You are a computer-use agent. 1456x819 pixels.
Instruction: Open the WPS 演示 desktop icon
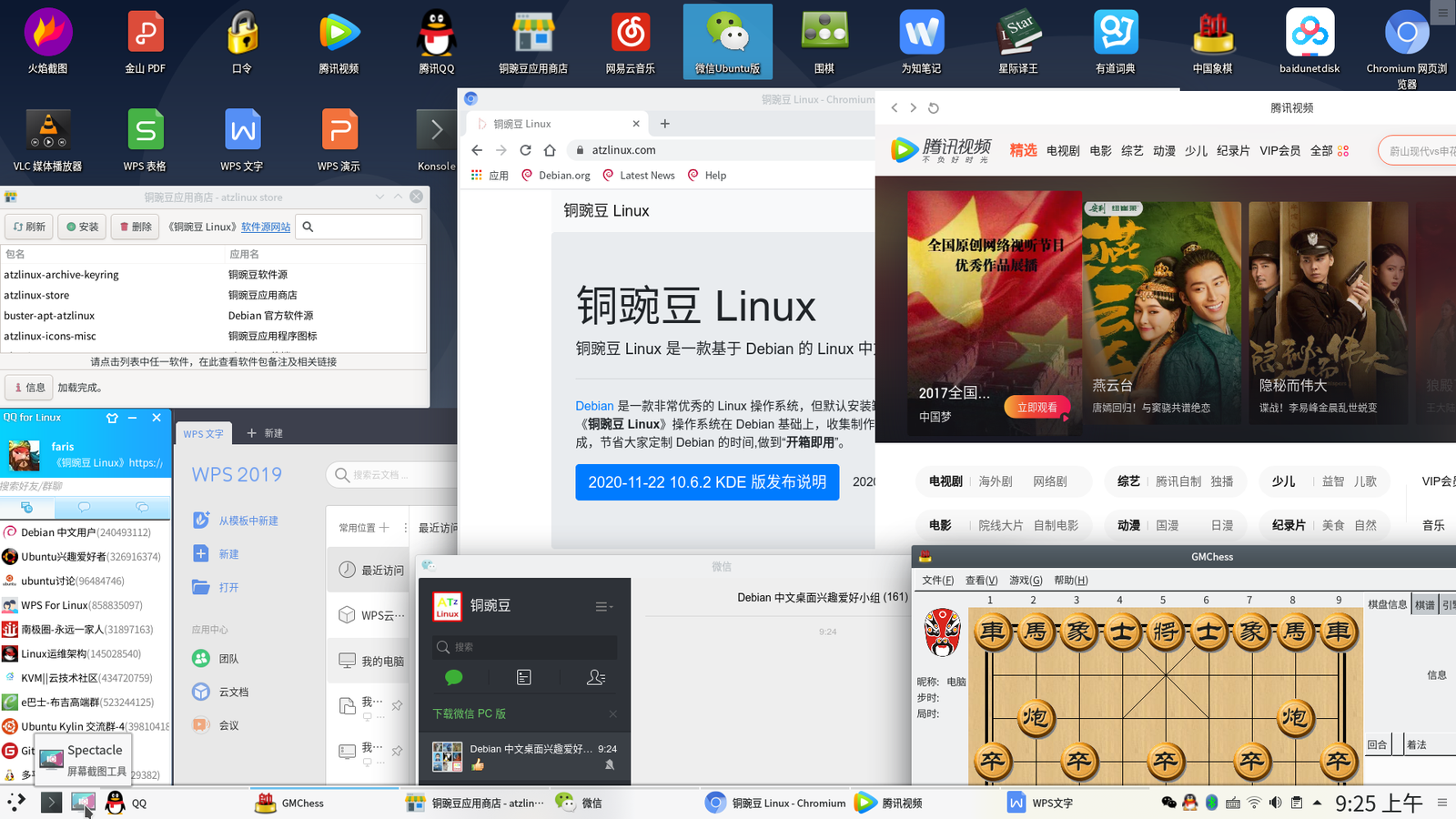(x=339, y=139)
